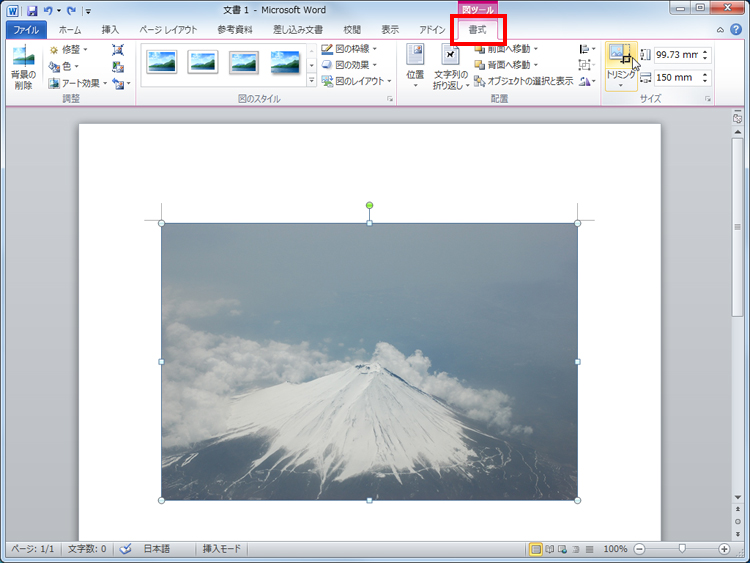Click the Save icon in Quick Access
This screenshot has width=750, height=563.
click(x=32, y=11)
